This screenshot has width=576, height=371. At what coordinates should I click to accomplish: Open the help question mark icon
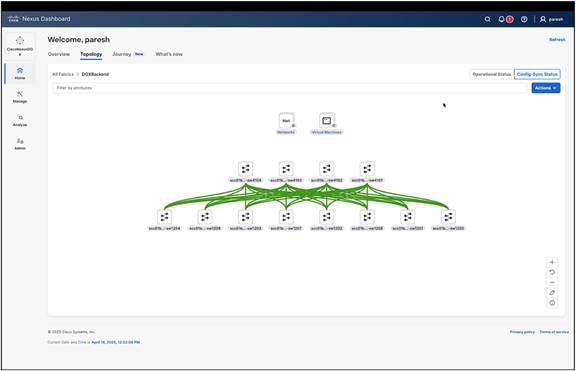coord(524,19)
